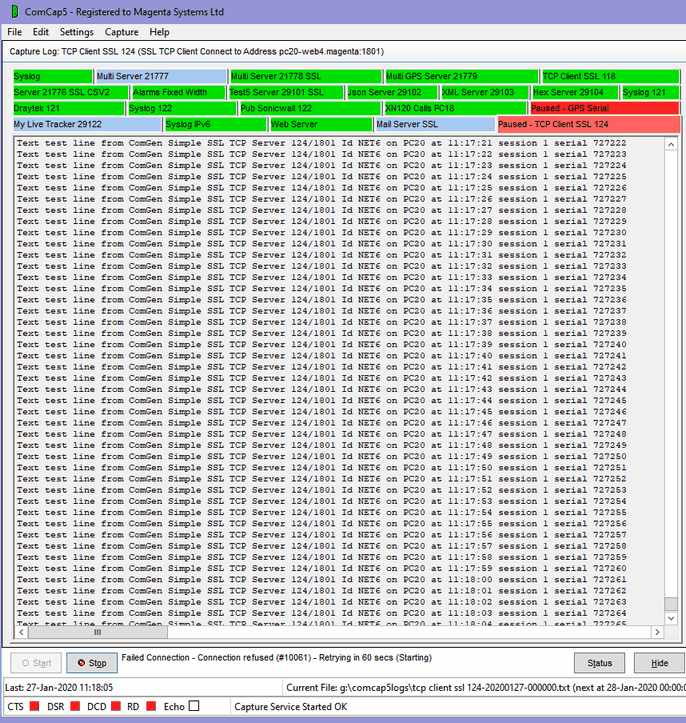The width and height of the screenshot is (686, 723).
Task: Click the ComCap5 application icon in title bar
Action: 11,12
